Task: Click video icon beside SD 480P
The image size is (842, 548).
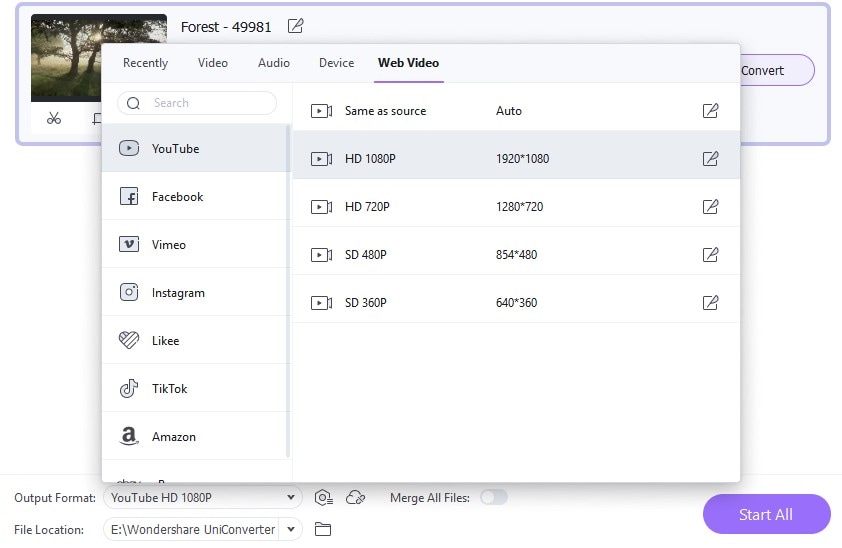Action: tap(322, 254)
